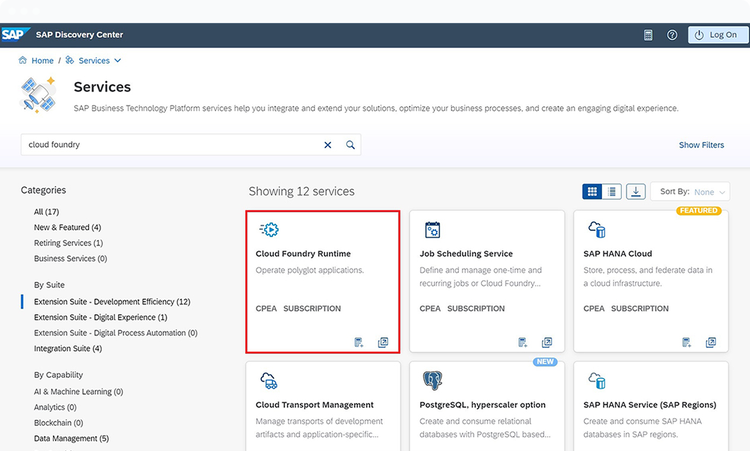Image resolution: width=750 pixels, height=451 pixels.
Task: Expand the Services breadcrumb dropdown chevron
Action: (118, 61)
